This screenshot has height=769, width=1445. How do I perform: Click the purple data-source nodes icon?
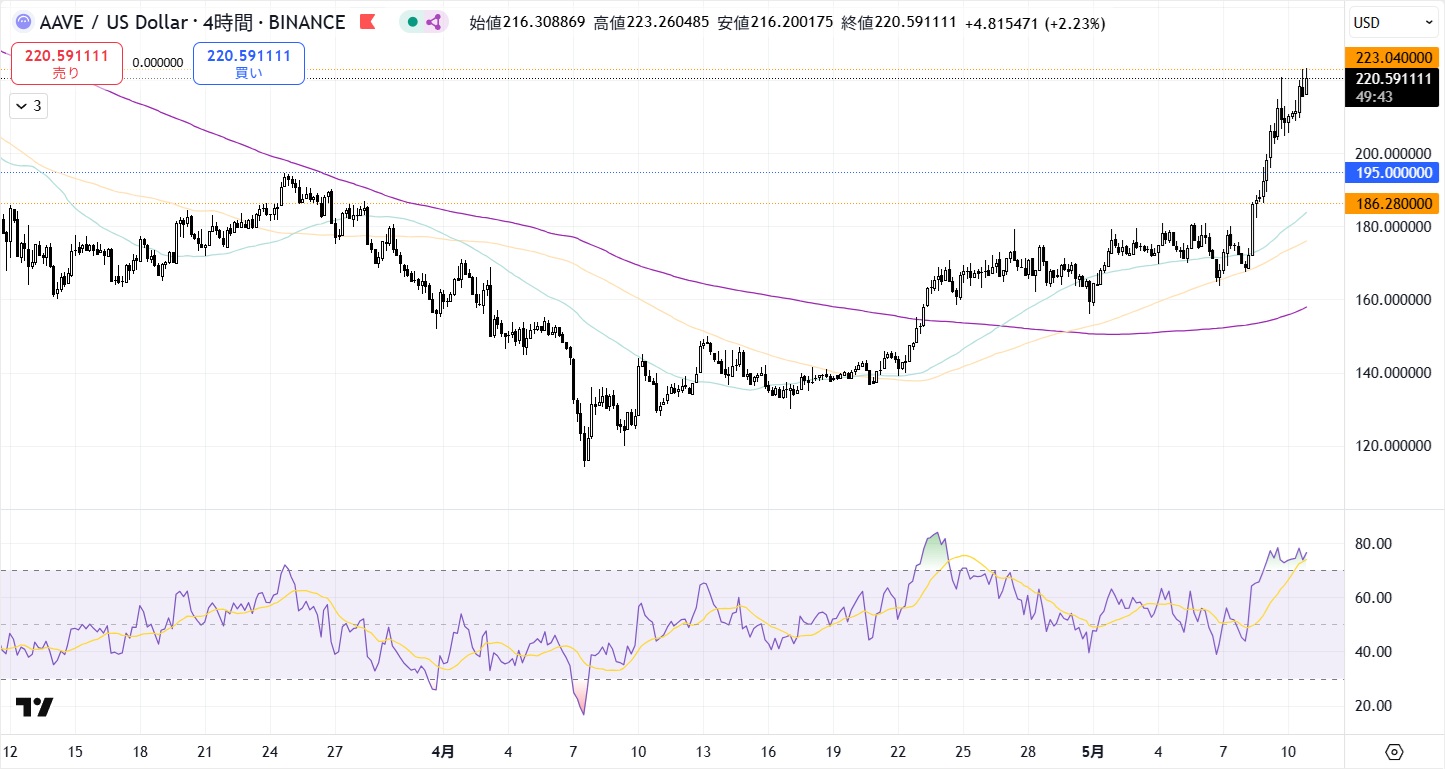(434, 22)
